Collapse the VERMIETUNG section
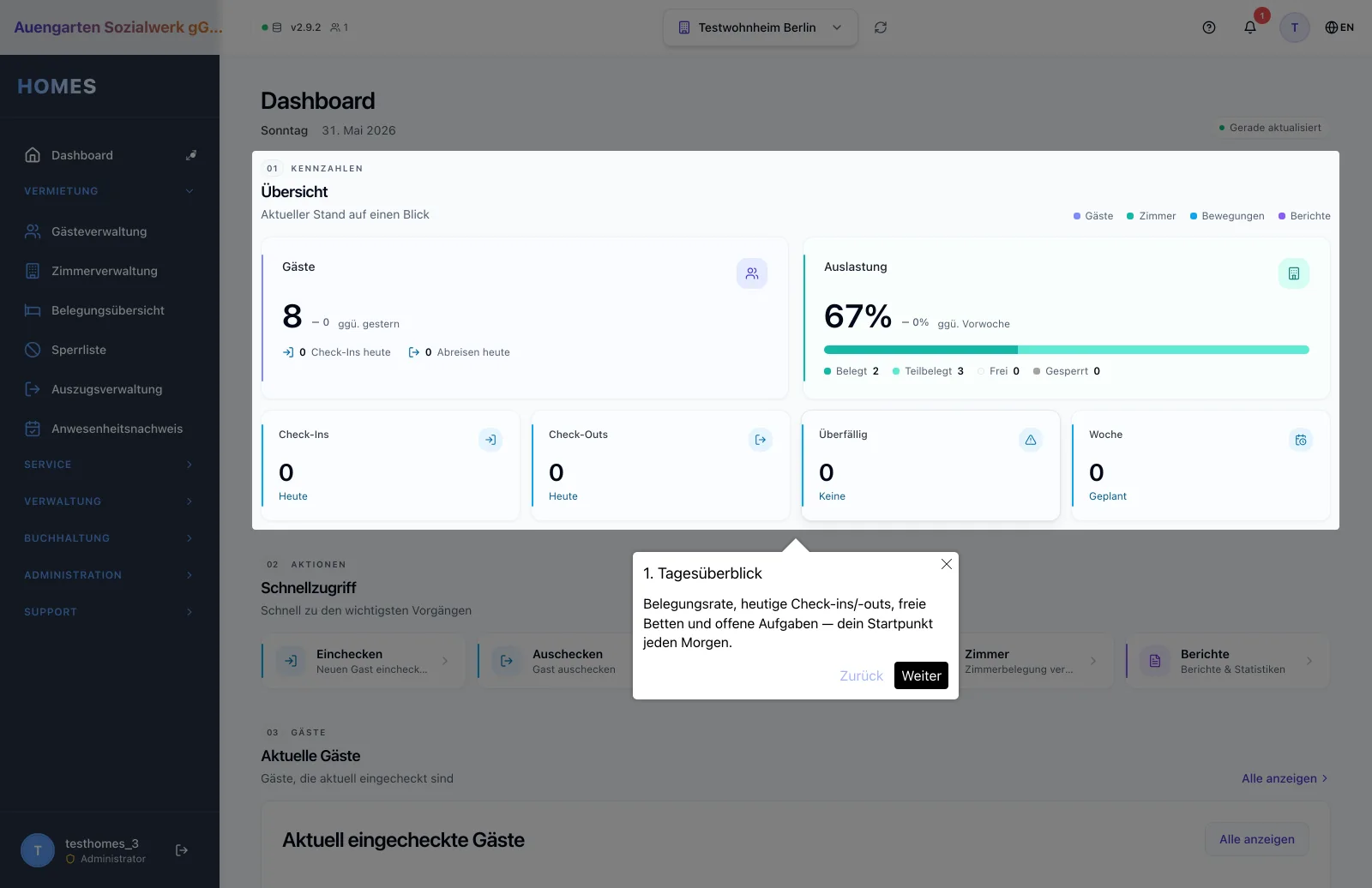The height and width of the screenshot is (888, 1372). [x=110, y=191]
